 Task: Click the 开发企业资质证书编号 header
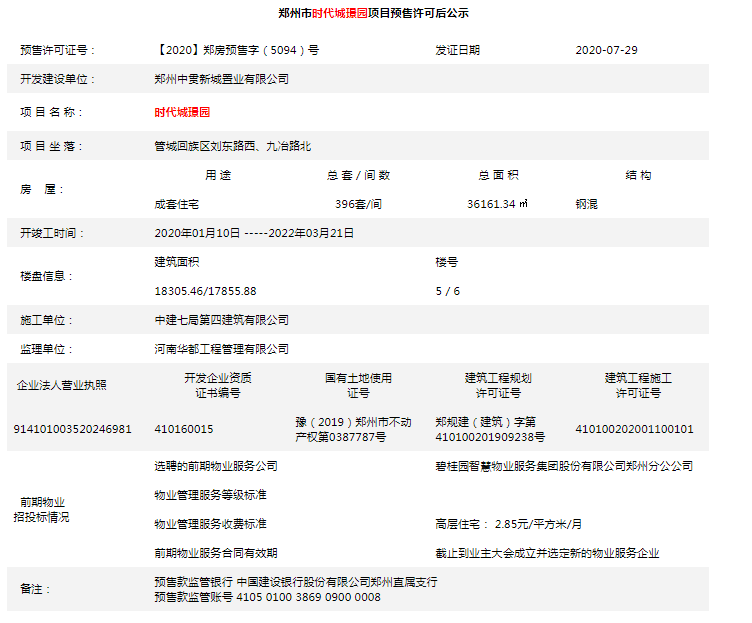pyautogui.click(x=218, y=386)
